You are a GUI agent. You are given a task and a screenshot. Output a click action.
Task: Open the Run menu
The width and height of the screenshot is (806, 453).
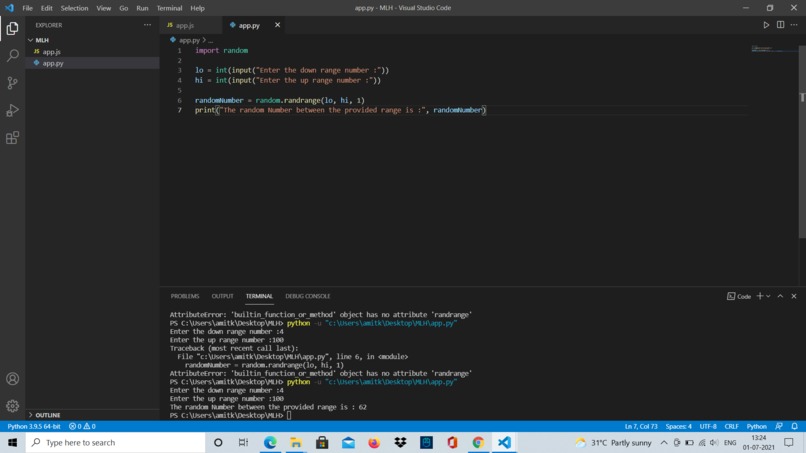click(142, 8)
